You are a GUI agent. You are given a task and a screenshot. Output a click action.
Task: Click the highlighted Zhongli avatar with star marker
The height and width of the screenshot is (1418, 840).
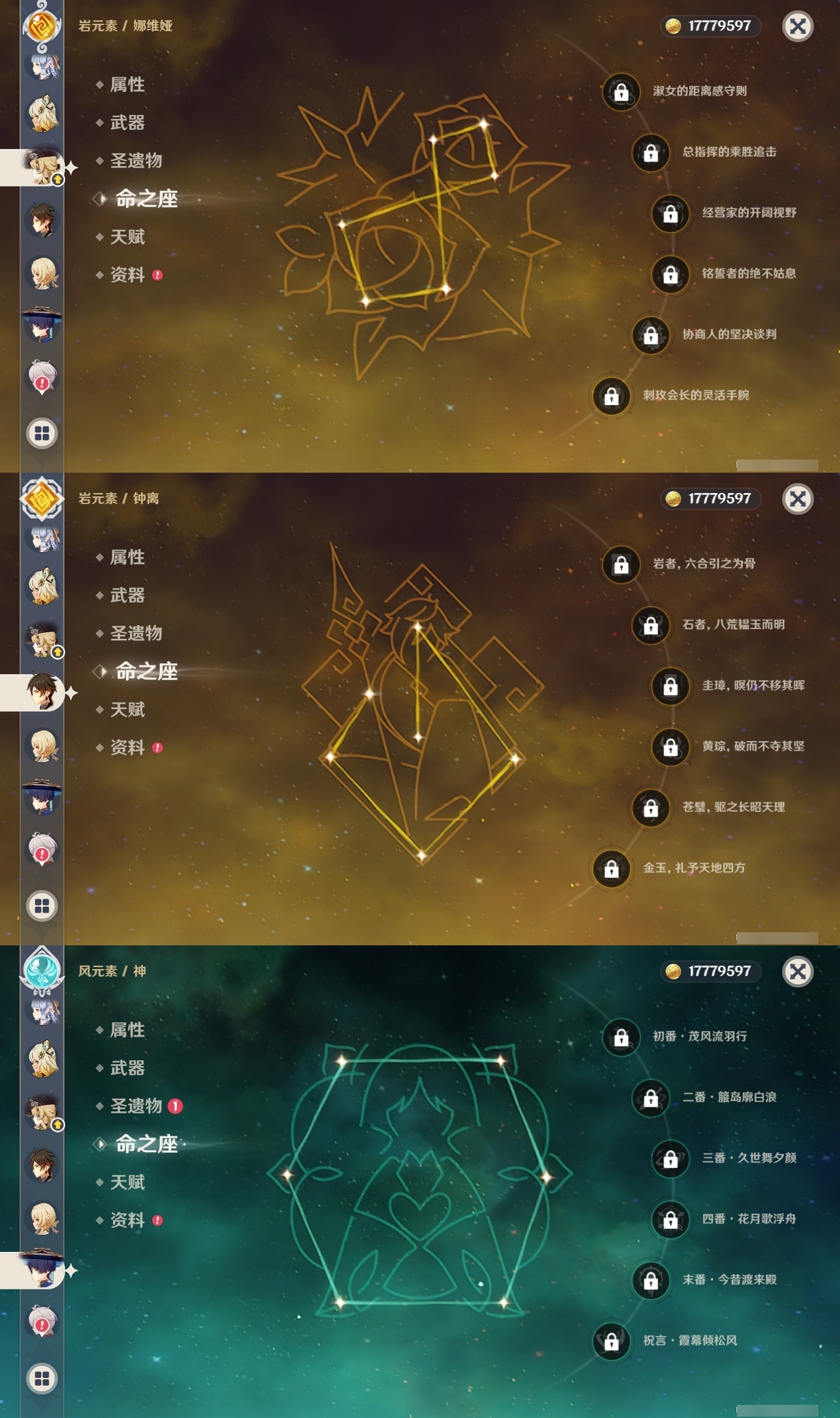click(x=43, y=692)
